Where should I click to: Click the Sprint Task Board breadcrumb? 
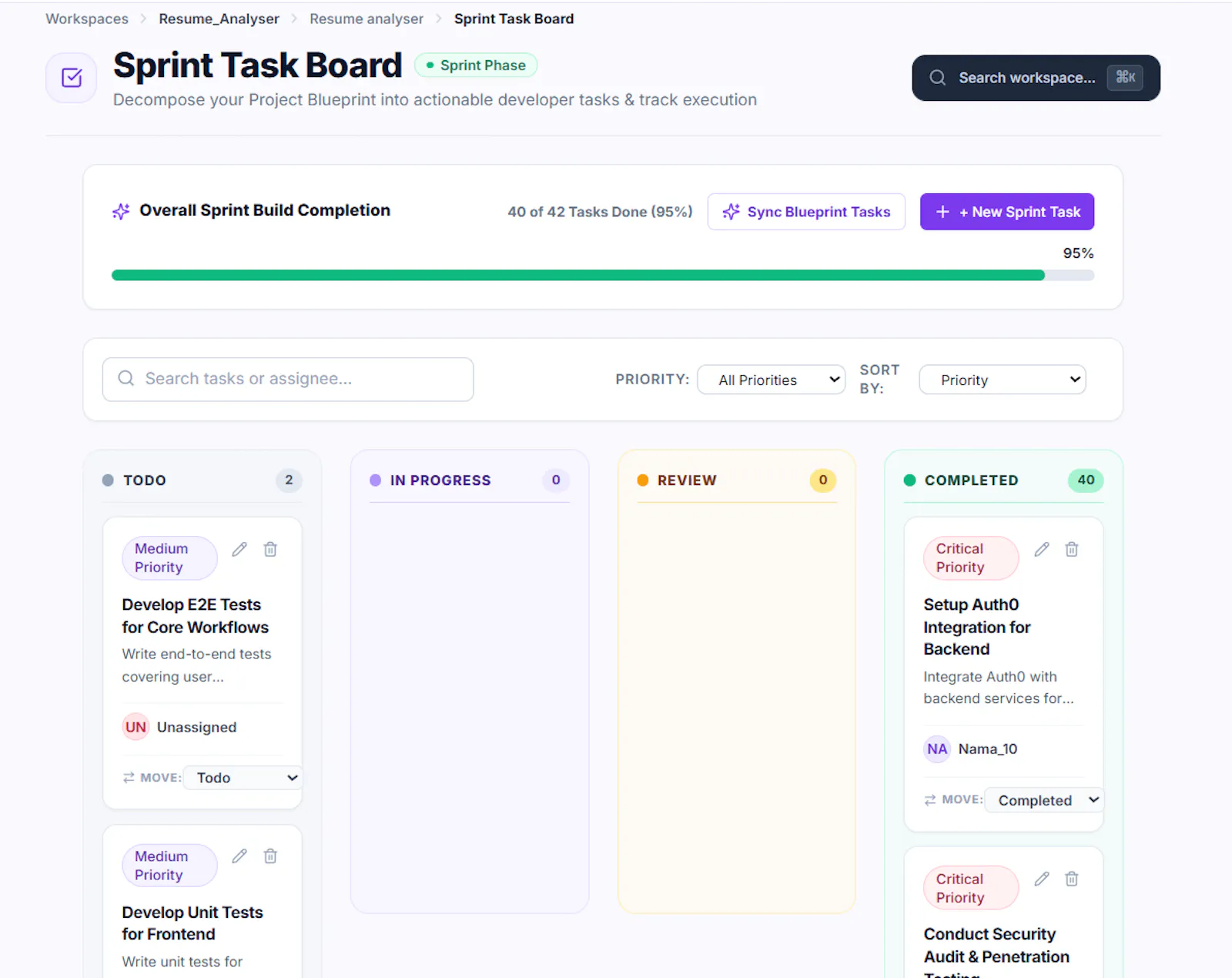[x=514, y=18]
